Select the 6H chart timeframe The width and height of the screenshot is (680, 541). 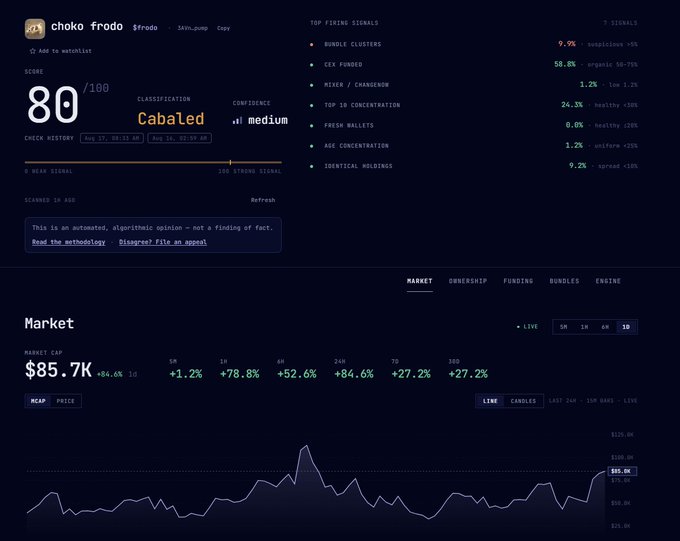pos(605,327)
